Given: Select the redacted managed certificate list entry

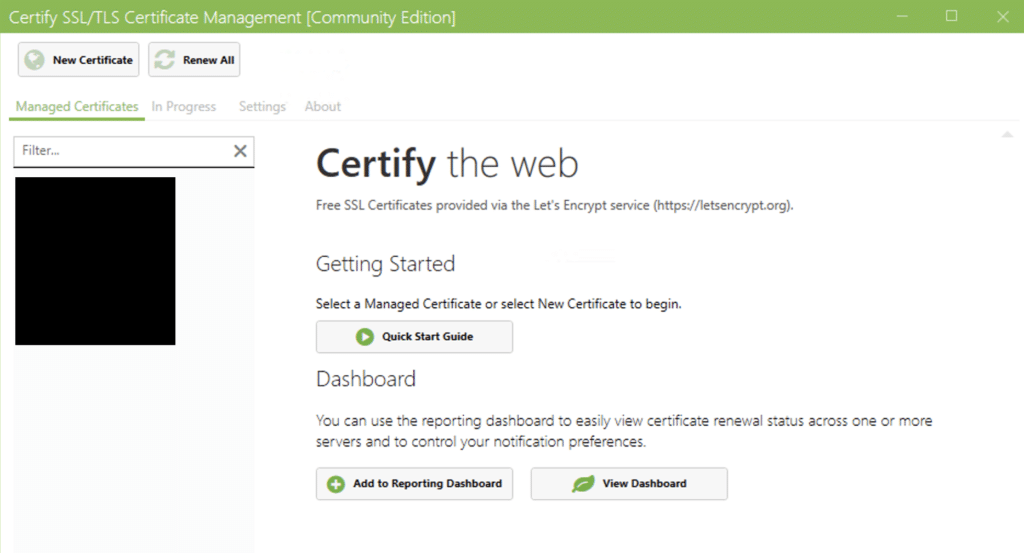Looking at the screenshot, I should click(95, 261).
